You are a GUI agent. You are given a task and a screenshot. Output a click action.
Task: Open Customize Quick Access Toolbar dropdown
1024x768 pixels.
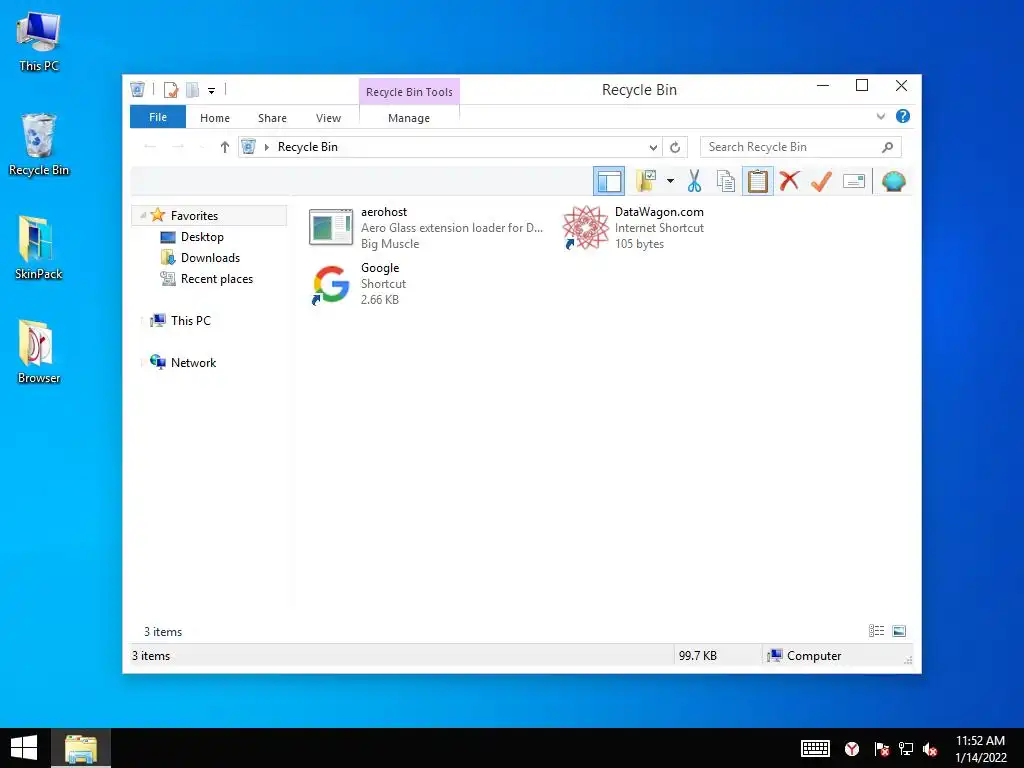(212, 91)
